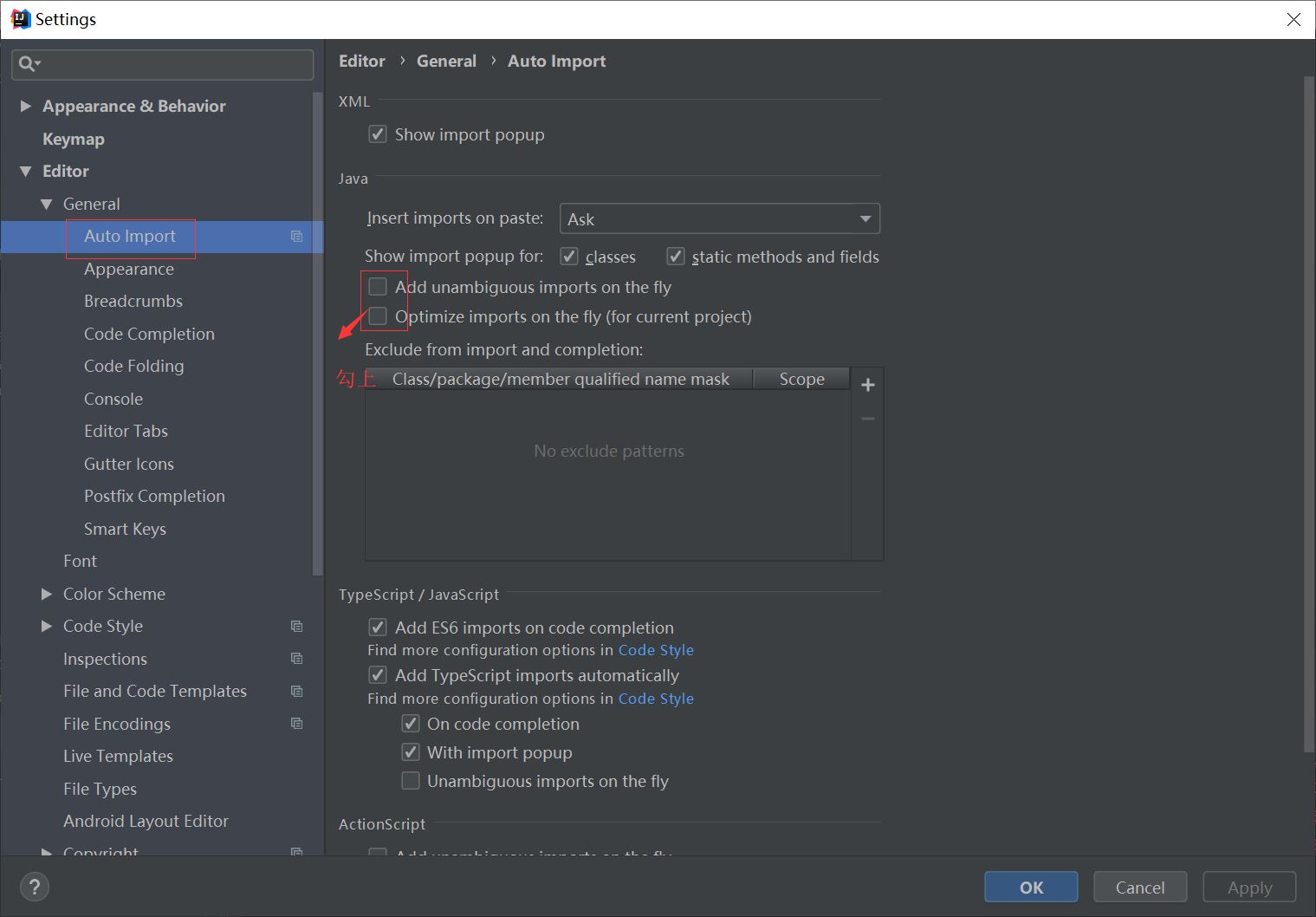
Task: Open the Postfix Completion settings page
Action: (x=154, y=496)
